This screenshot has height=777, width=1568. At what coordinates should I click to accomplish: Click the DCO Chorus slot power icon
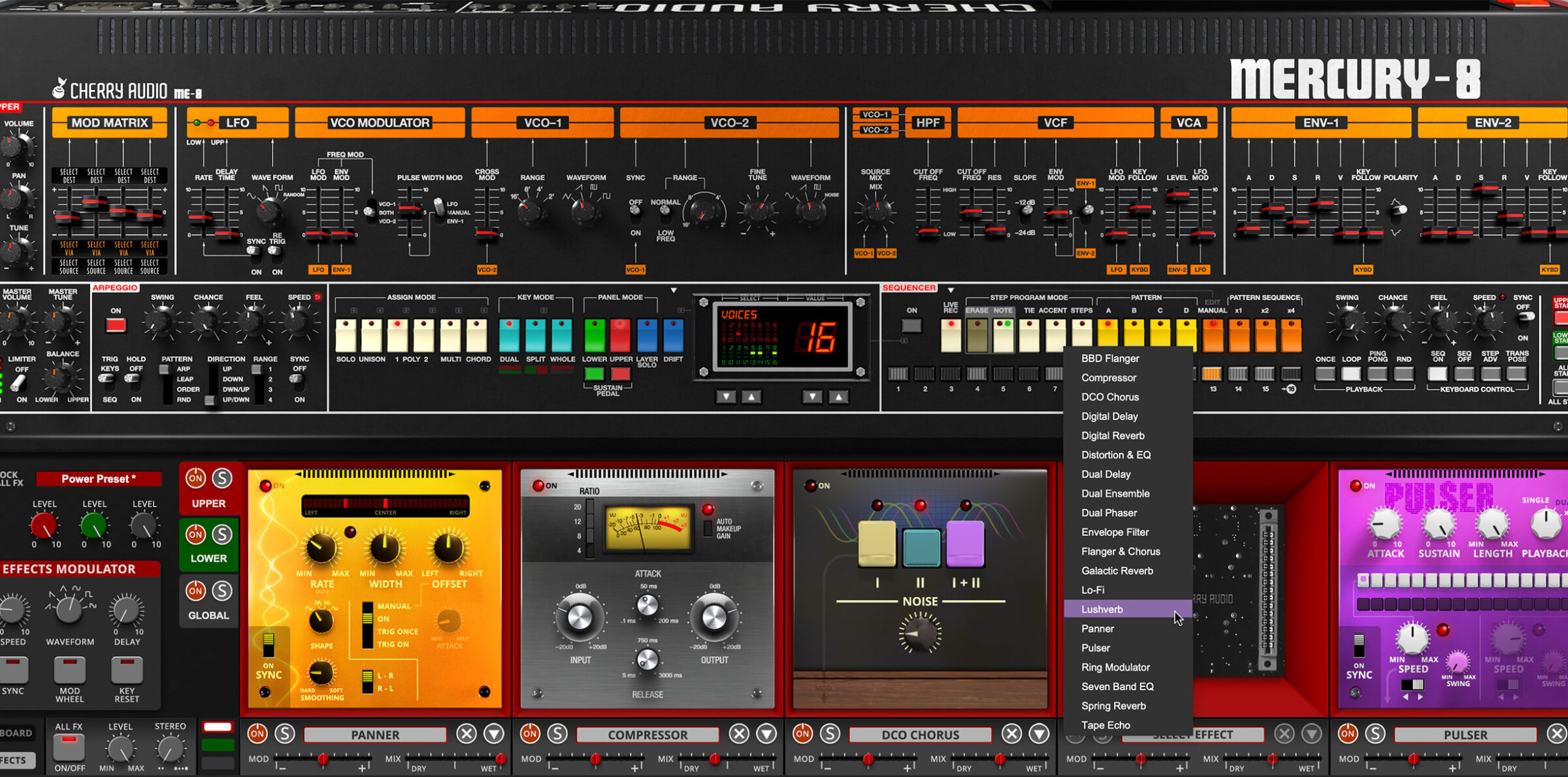point(802,734)
